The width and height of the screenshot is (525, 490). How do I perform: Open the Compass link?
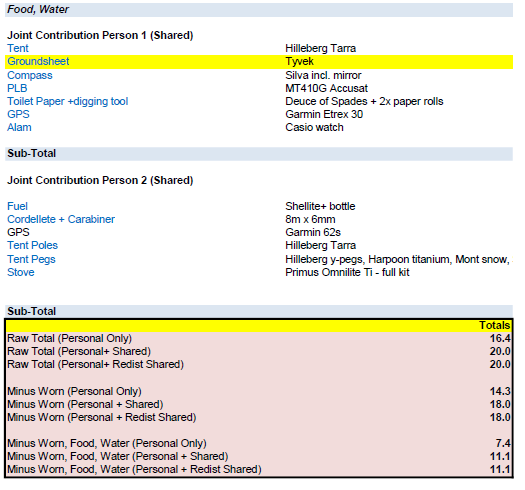click(x=30, y=75)
